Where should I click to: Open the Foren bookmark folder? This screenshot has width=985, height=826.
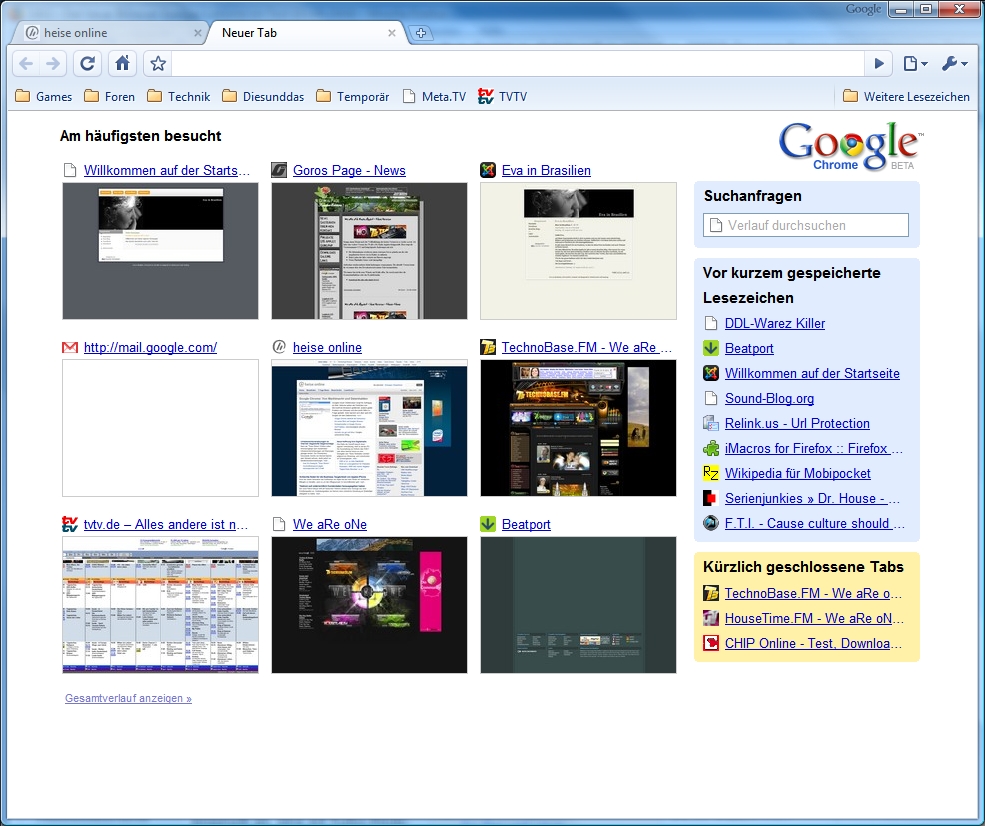coord(110,97)
